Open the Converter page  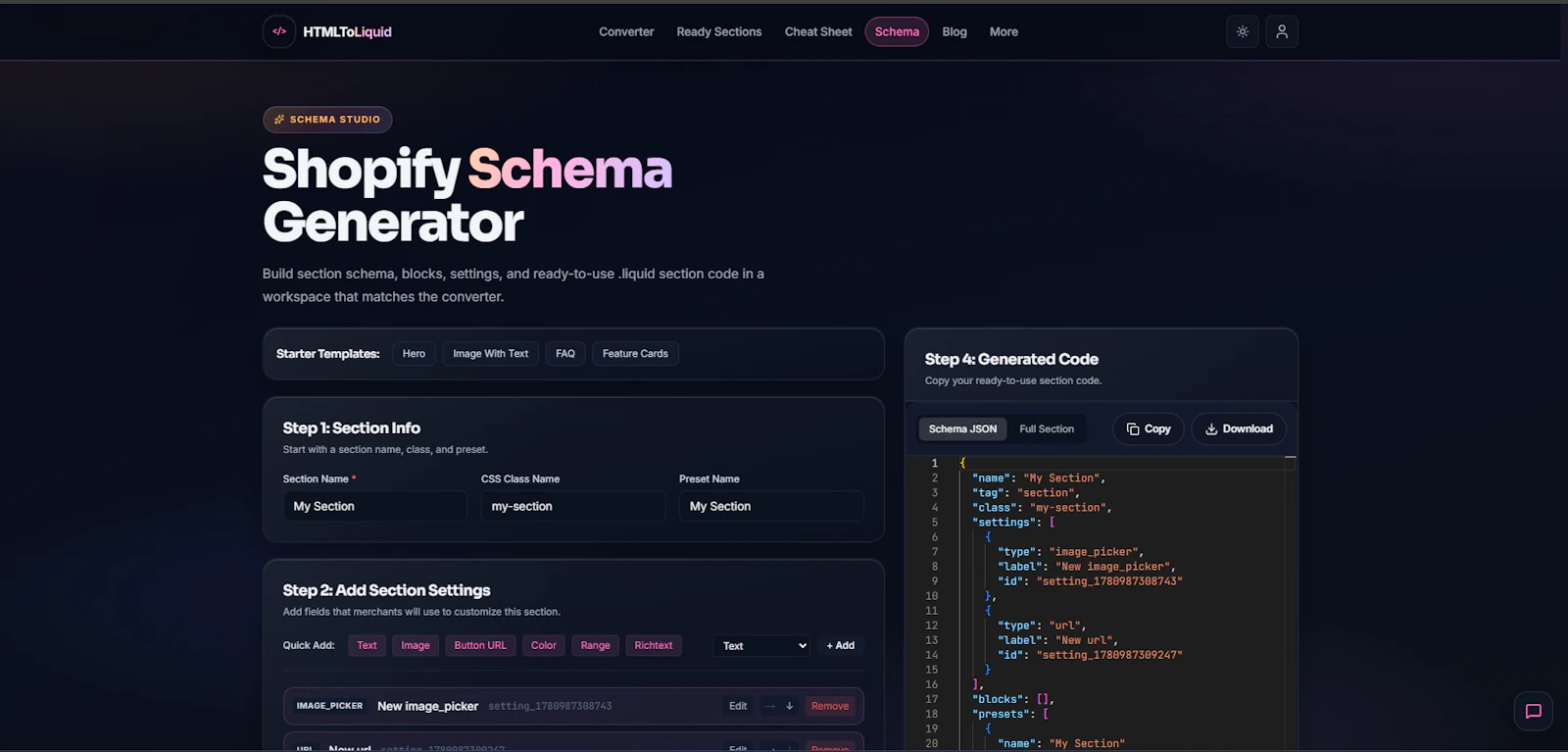[x=626, y=31]
